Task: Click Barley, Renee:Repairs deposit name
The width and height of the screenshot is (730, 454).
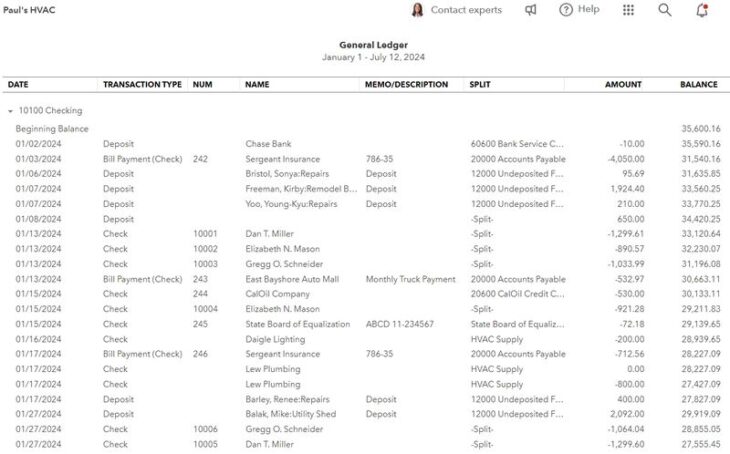Action: (x=287, y=399)
